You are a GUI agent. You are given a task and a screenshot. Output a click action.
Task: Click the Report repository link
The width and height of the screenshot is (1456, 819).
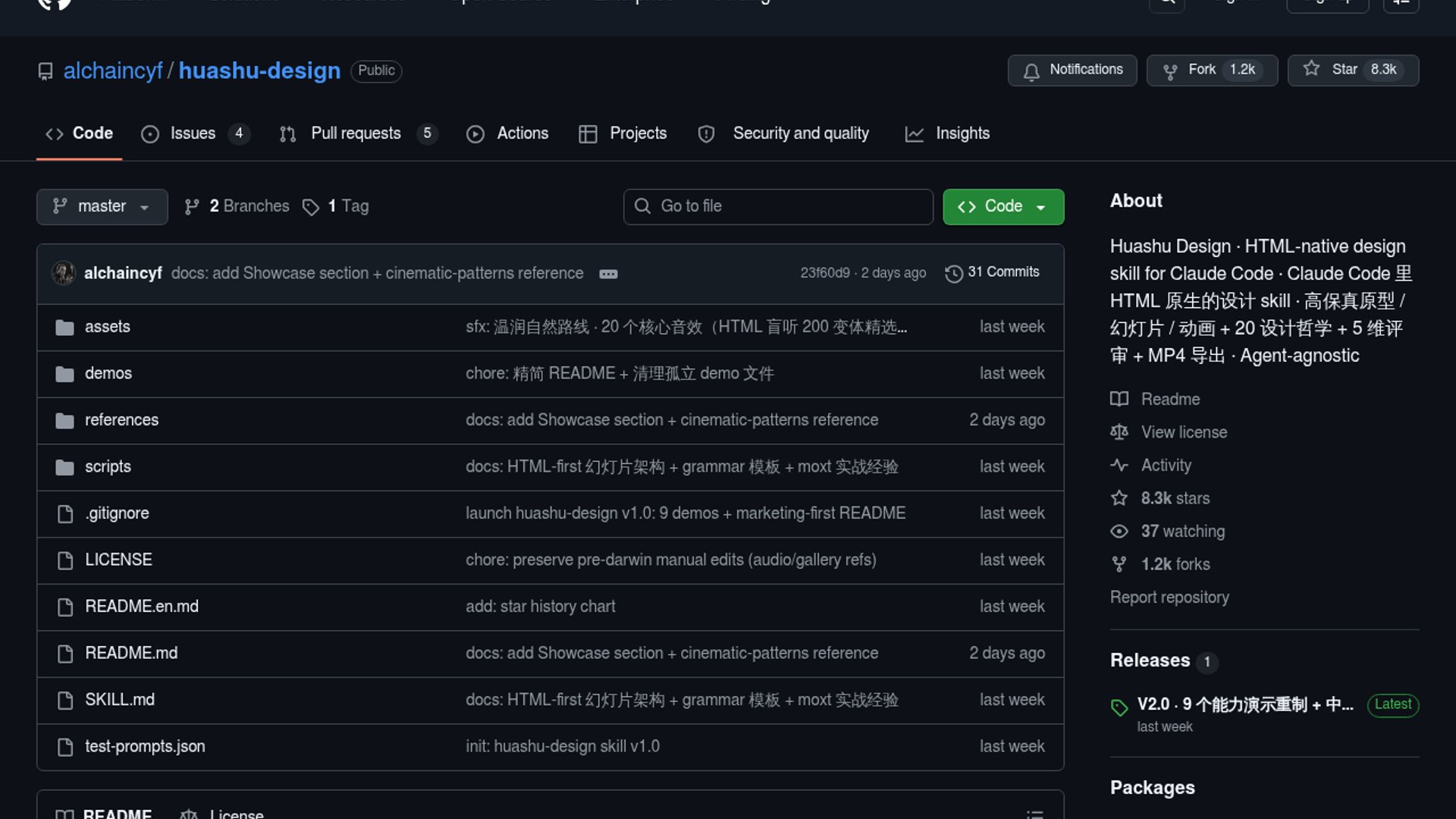(1169, 598)
